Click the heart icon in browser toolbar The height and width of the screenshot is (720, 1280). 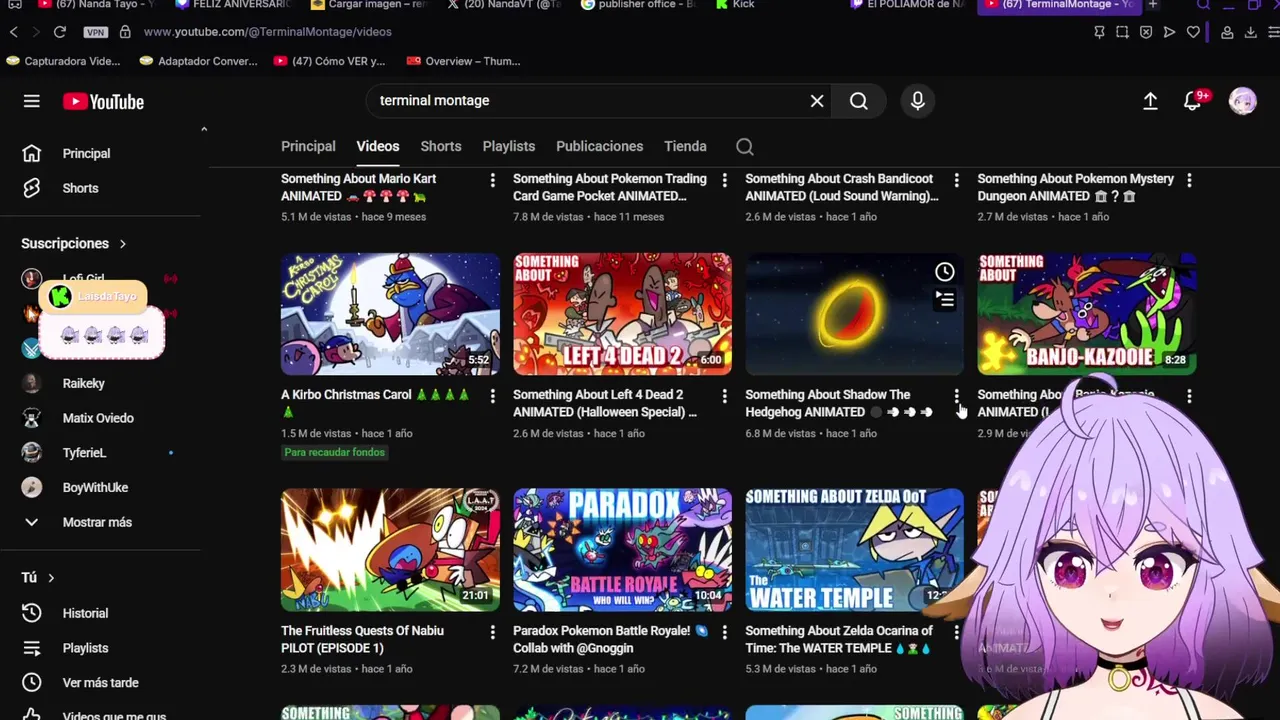click(1193, 32)
